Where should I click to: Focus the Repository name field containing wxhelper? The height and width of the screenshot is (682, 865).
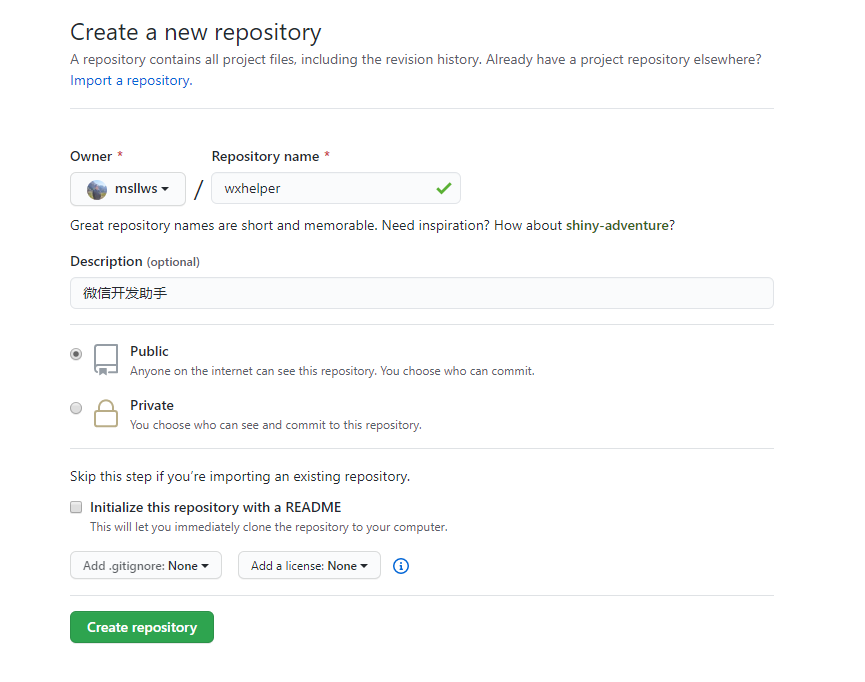(x=335, y=188)
